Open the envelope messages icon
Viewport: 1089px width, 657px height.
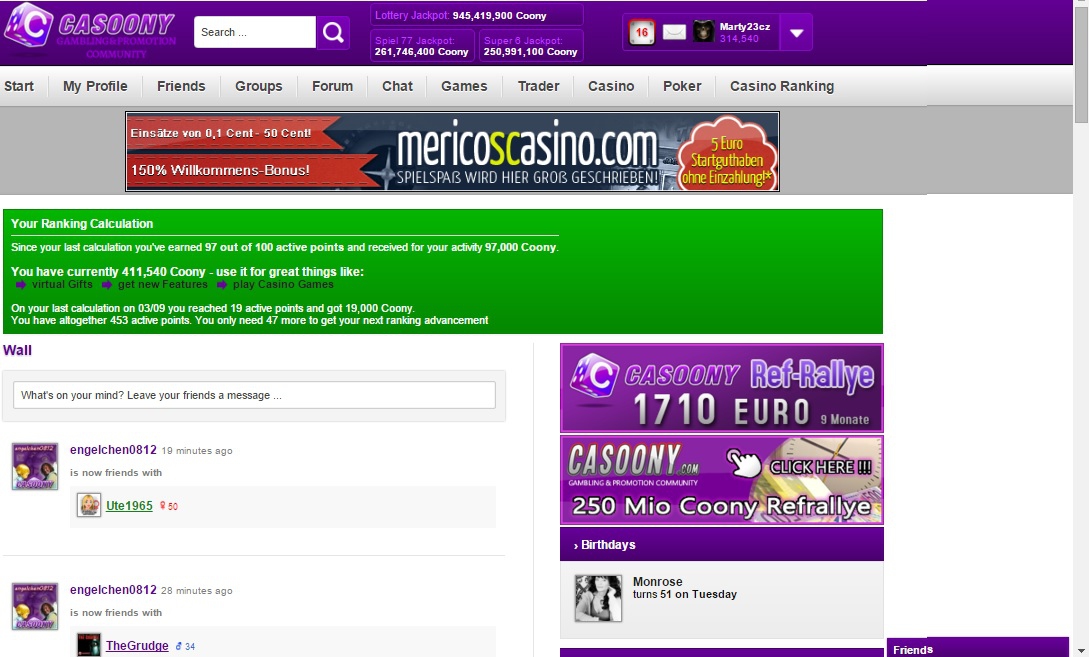tap(674, 32)
